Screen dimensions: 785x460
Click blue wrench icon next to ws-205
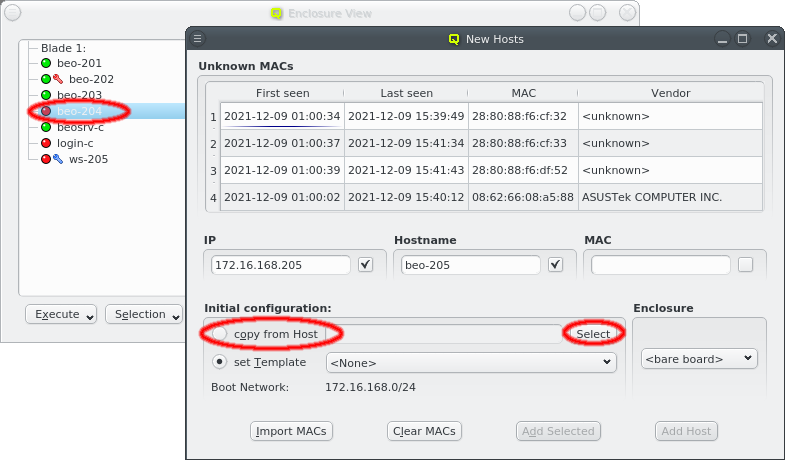pos(58,159)
